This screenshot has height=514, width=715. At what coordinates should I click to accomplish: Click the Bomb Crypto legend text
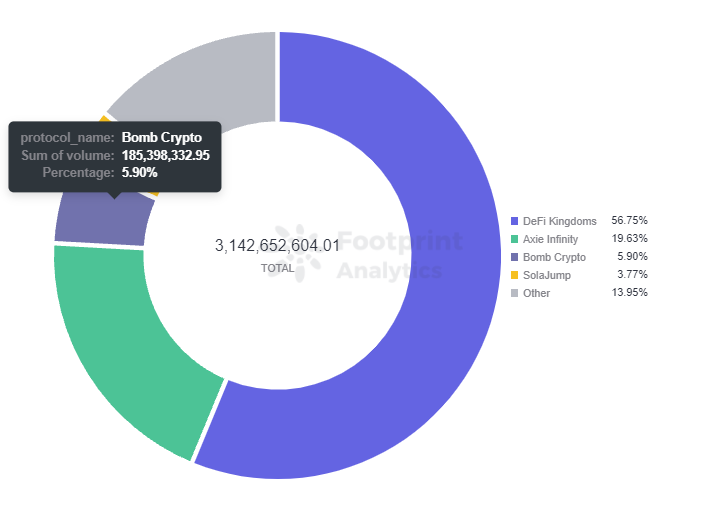pos(554,257)
